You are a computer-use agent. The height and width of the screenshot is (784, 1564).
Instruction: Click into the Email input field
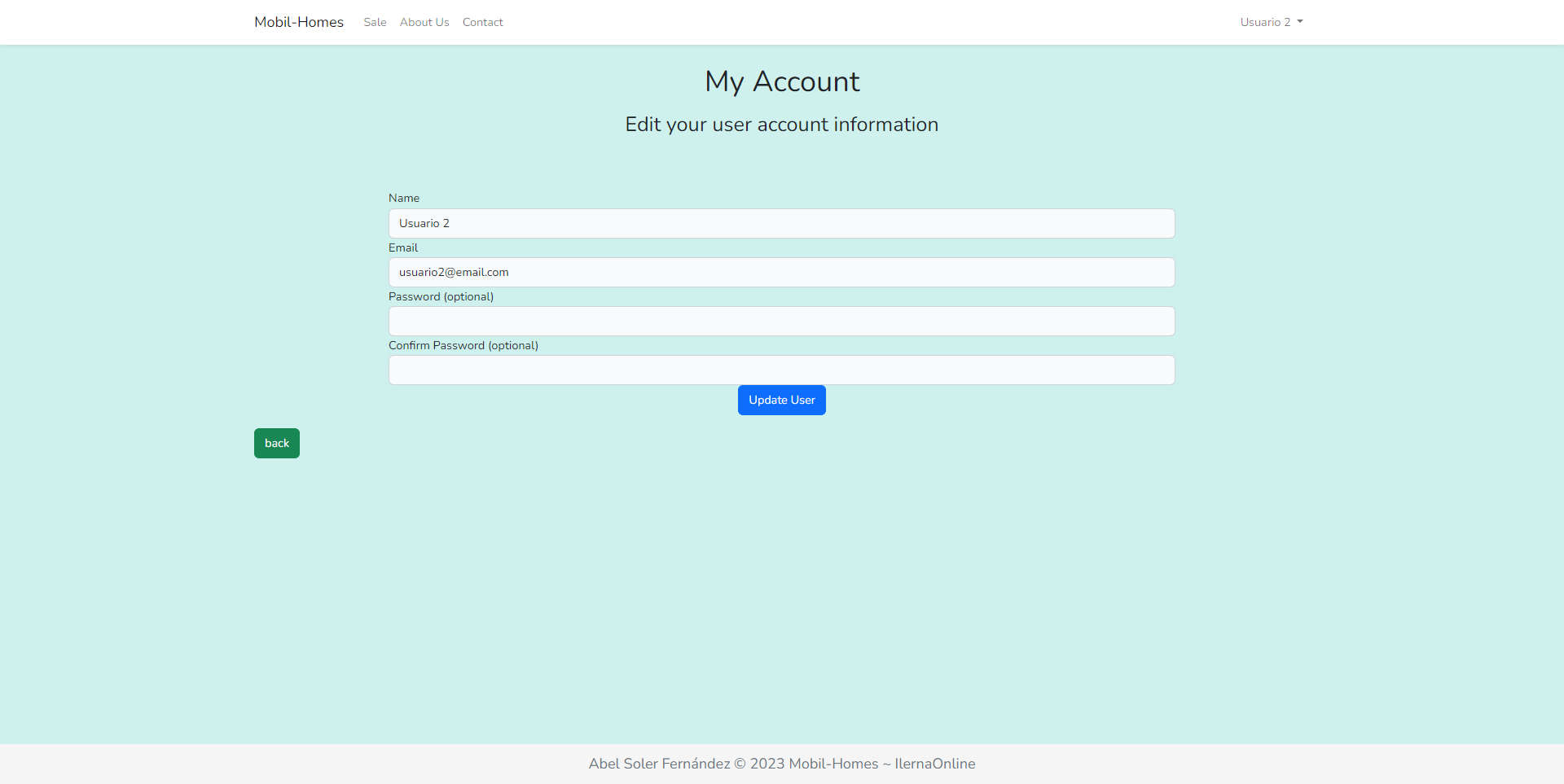[x=781, y=272]
